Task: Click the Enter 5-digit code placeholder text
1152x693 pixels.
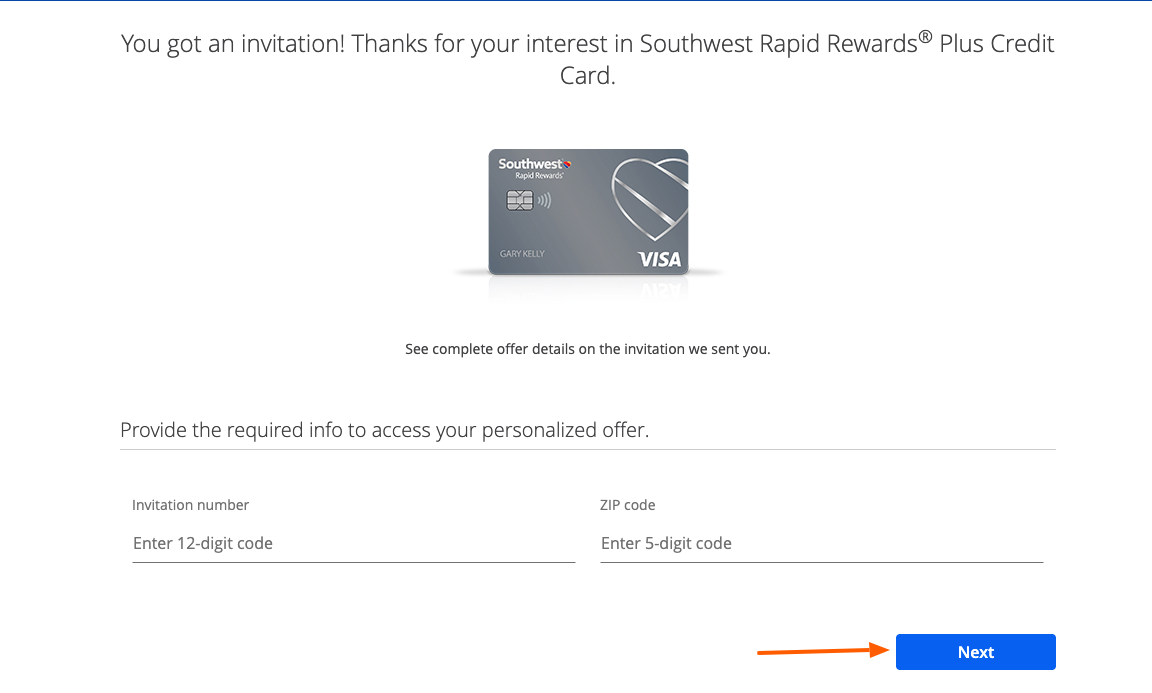Action: [x=666, y=543]
